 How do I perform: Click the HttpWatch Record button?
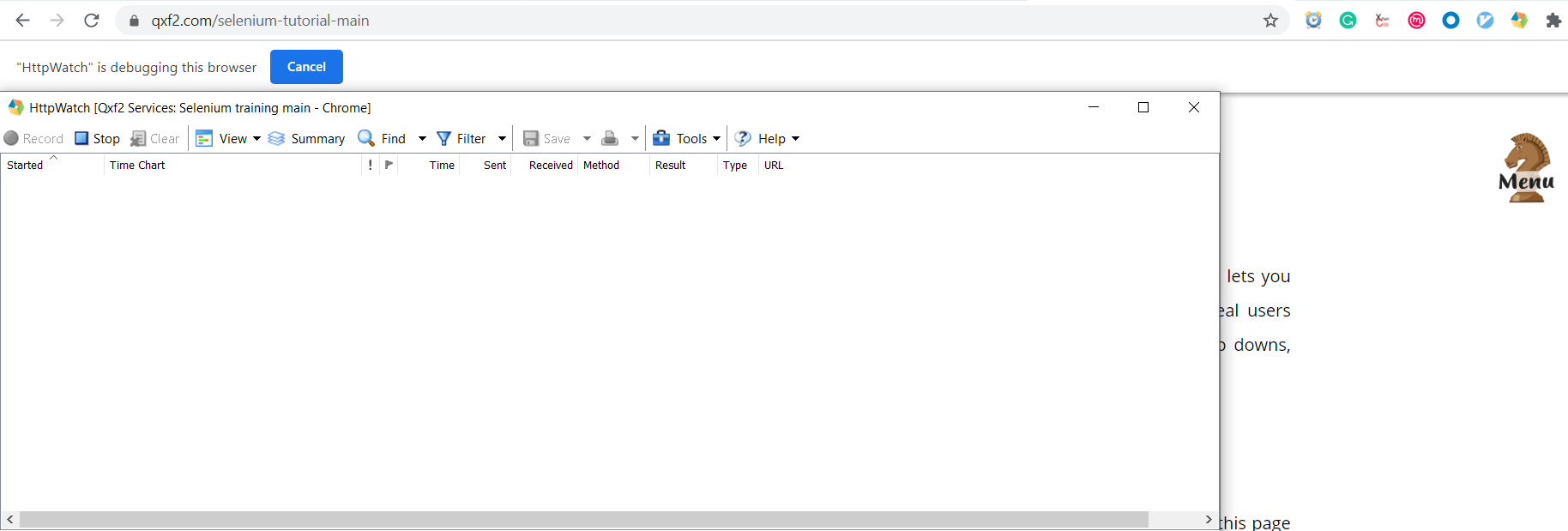[x=34, y=138]
